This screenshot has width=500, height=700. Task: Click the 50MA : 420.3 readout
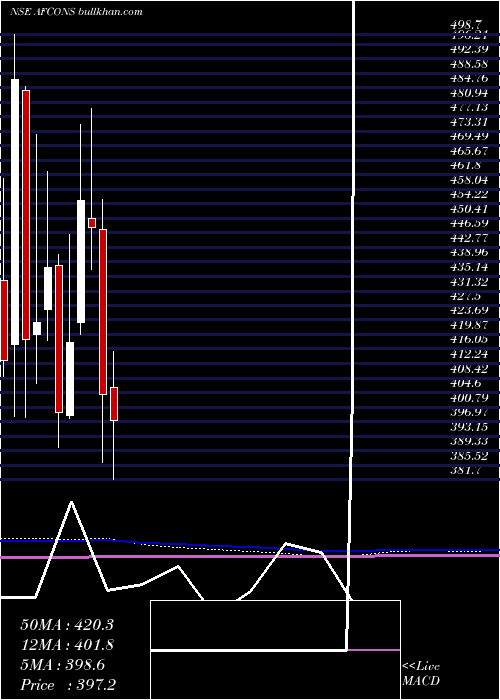tap(67, 625)
